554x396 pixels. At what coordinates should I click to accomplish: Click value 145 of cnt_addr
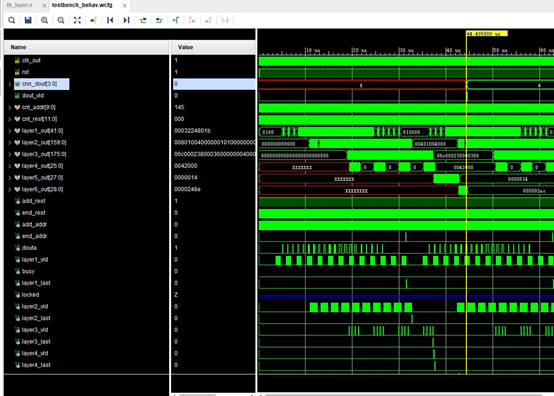(x=179, y=107)
